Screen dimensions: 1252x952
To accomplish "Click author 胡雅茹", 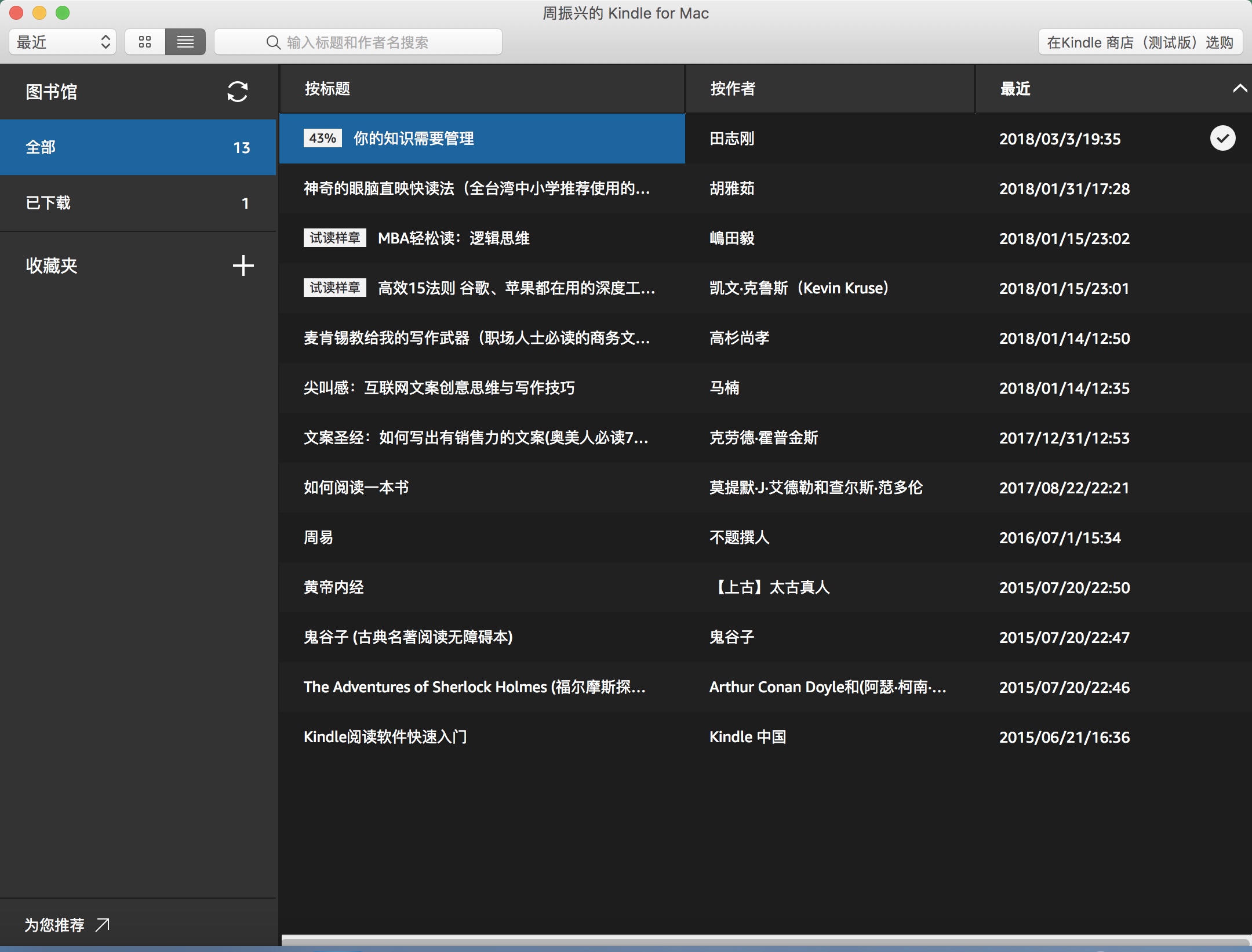I will coord(732,188).
